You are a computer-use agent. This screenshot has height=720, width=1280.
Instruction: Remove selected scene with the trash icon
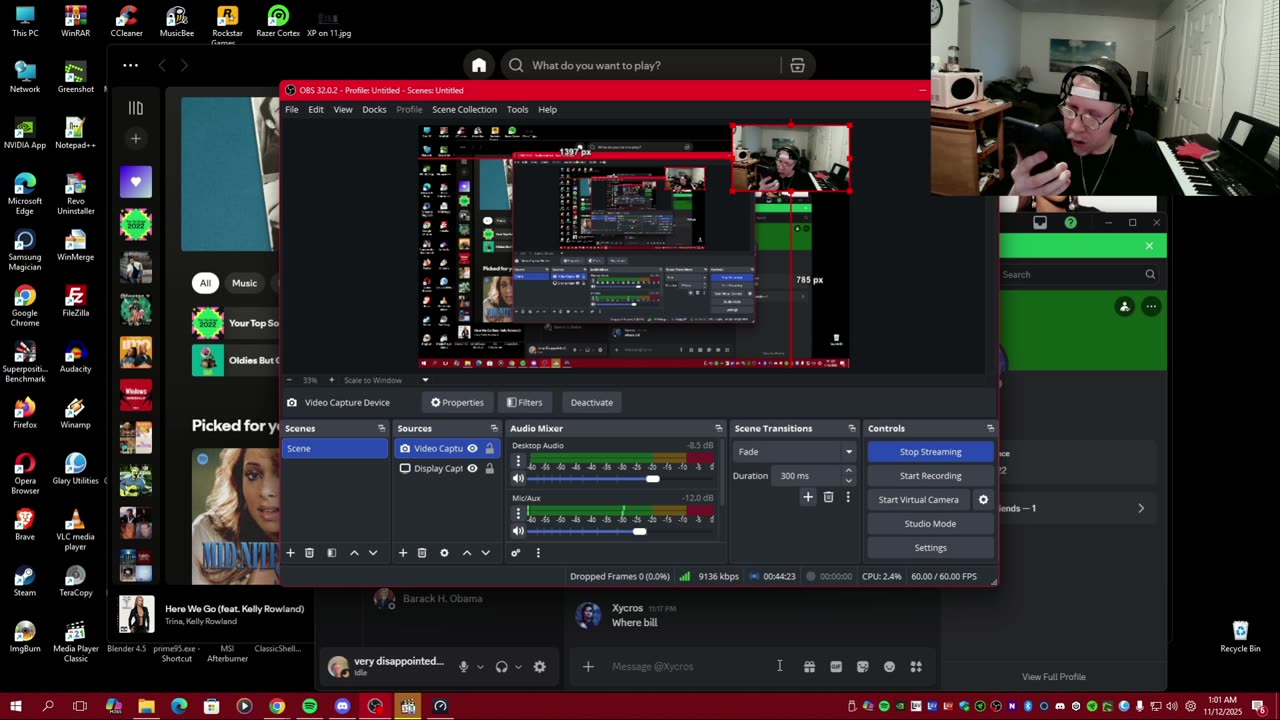coord(310,553)
